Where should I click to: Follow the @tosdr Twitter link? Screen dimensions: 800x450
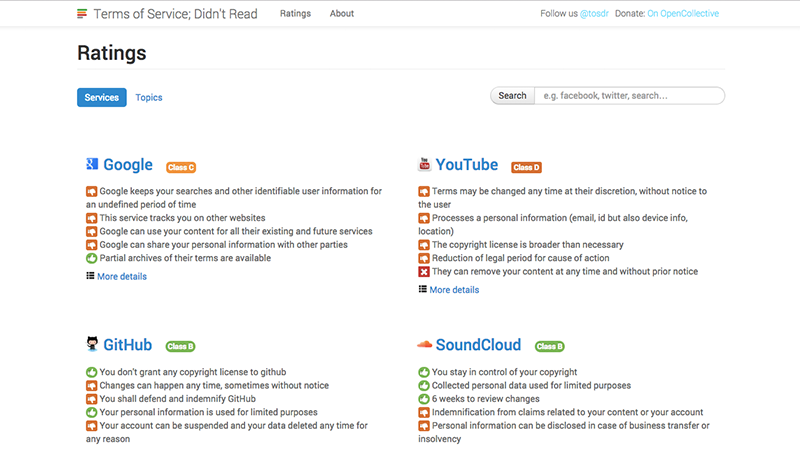[596, 14]
